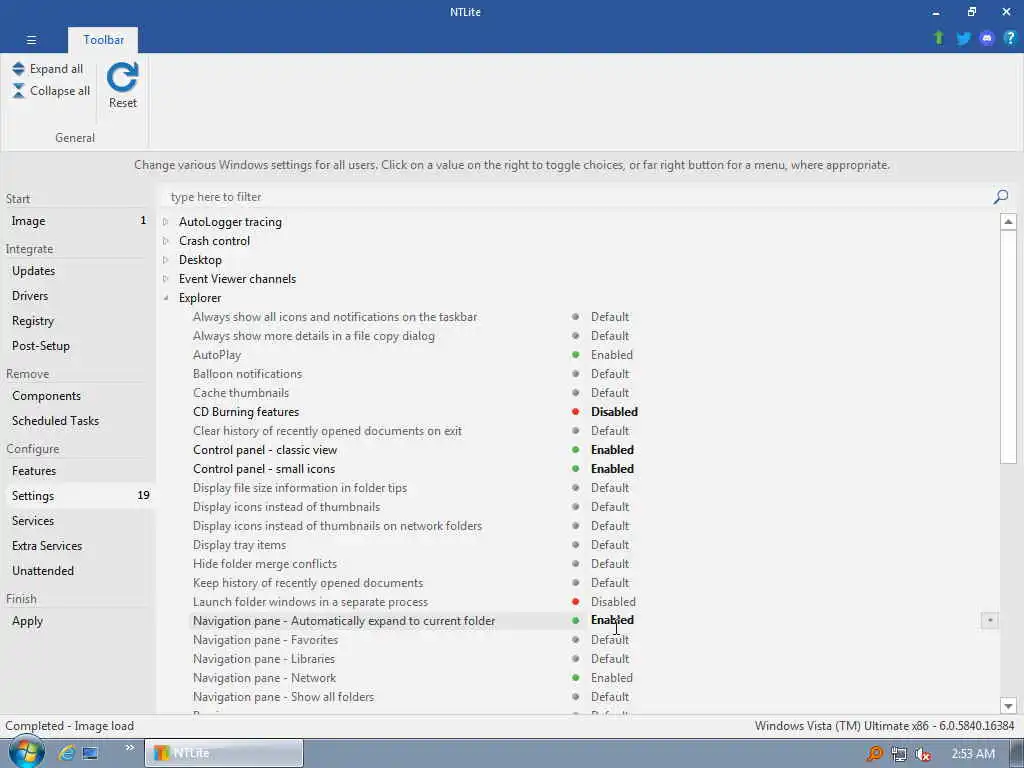Click the orange search tray icon
The height and width of the screenshot is (768, 1024).
[x=874, y=754]
